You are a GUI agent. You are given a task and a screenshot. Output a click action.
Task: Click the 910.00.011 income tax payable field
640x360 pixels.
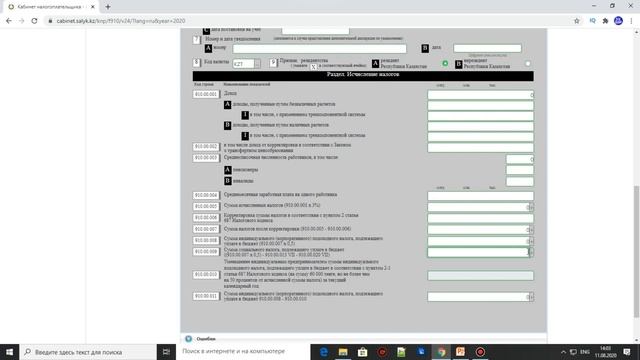478,297
